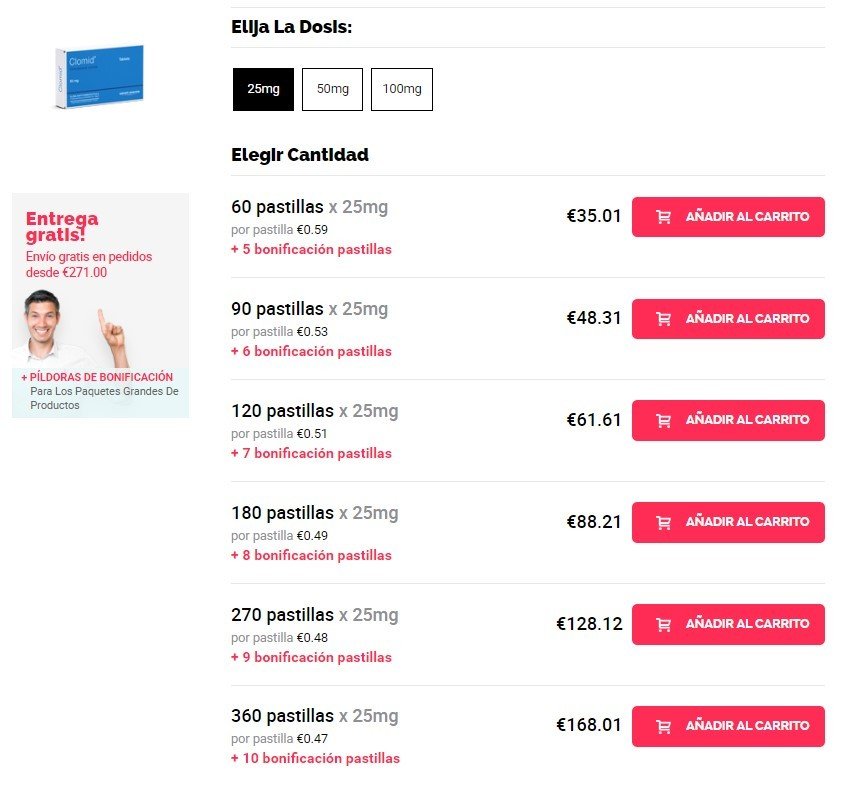Click the cart icon for 60 pastillas
843x798 pixels.
click(x=663, y=217)
